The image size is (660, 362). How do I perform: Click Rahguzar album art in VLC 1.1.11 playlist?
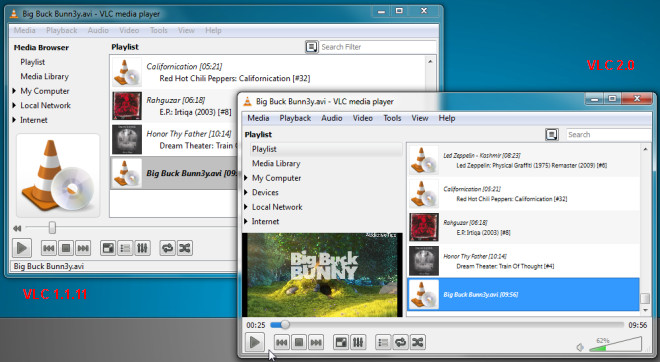click(127, 106)
